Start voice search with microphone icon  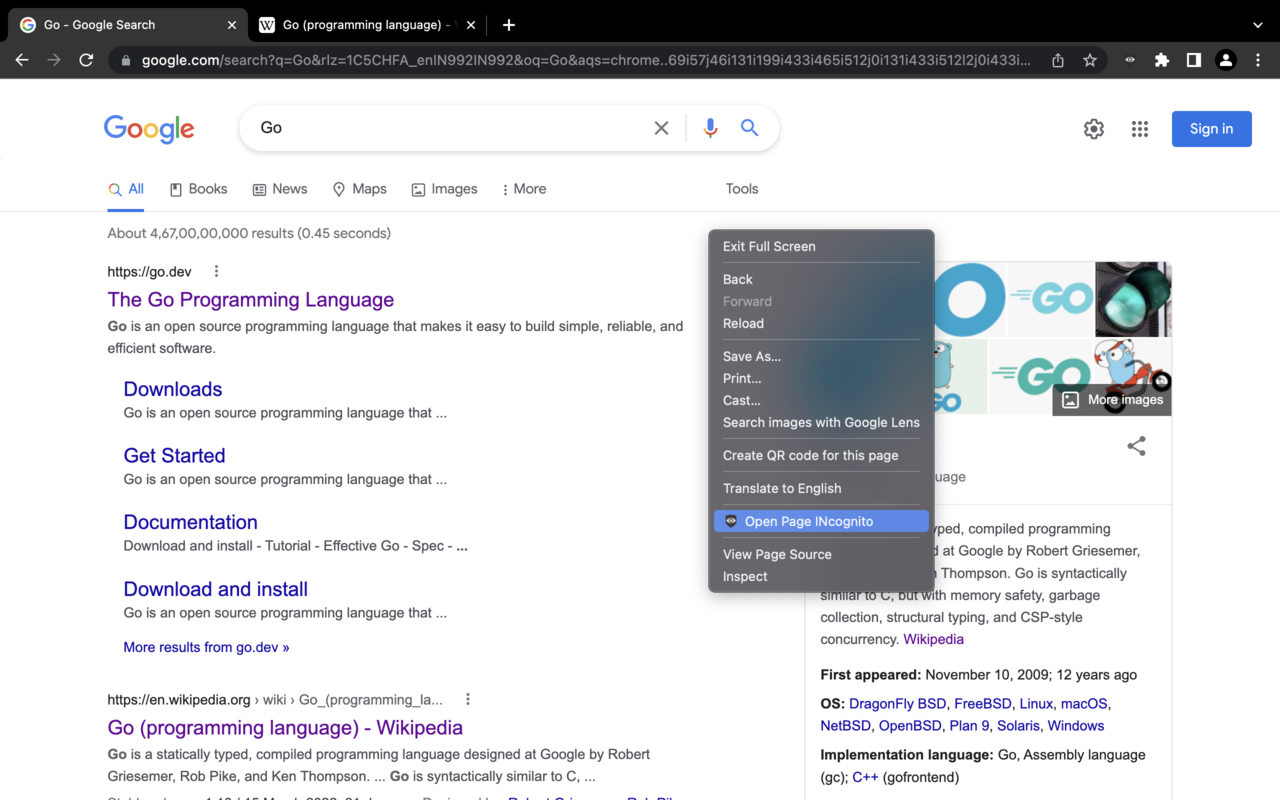point(710,128)
